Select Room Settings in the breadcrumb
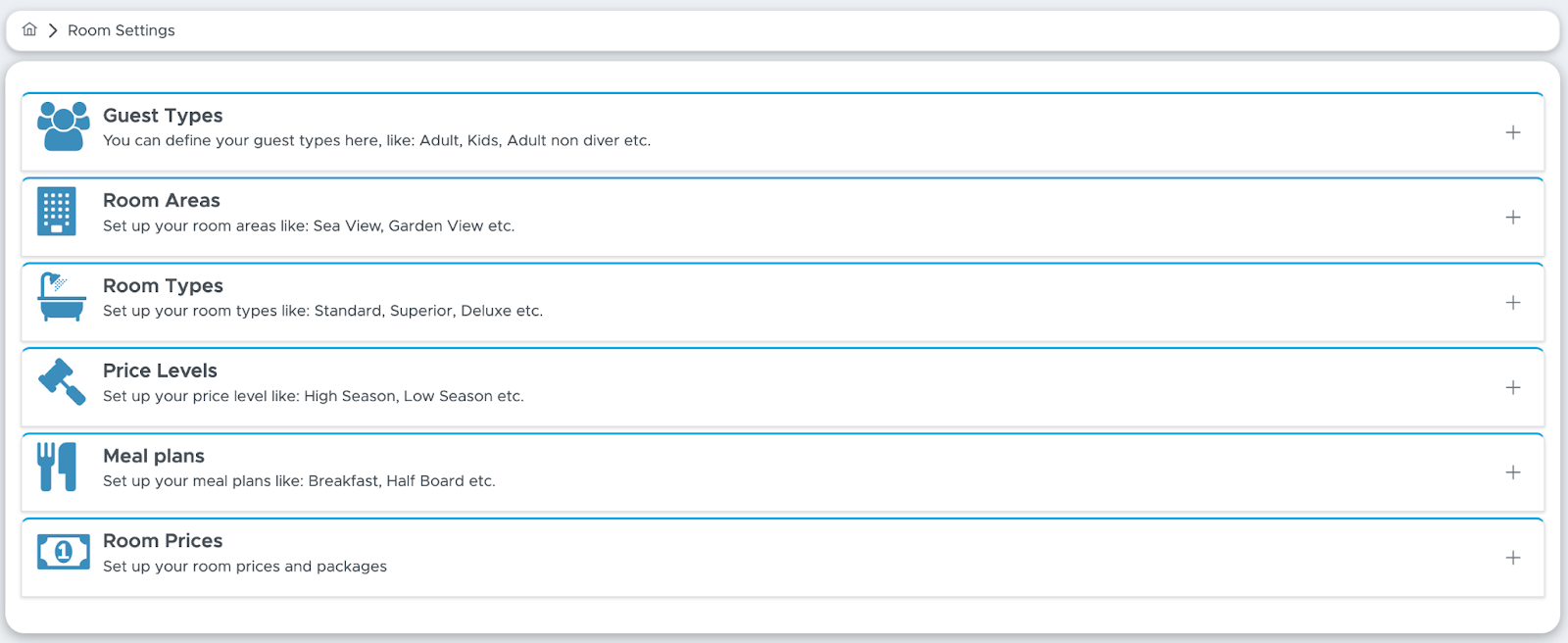Screen dimensions: 1568x643 [x=122, y=30]
